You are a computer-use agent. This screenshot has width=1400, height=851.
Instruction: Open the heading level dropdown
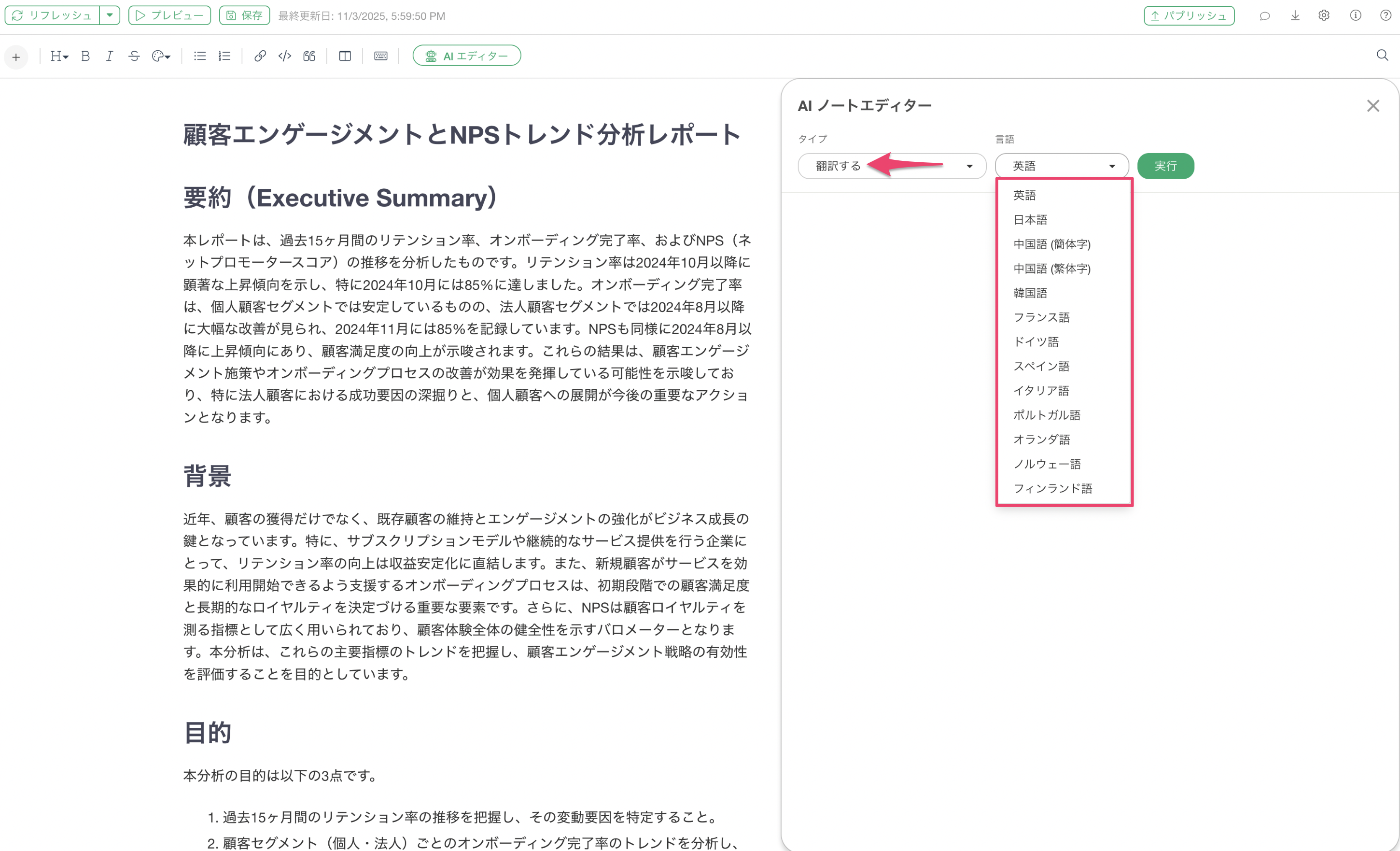tap(59, 56)
